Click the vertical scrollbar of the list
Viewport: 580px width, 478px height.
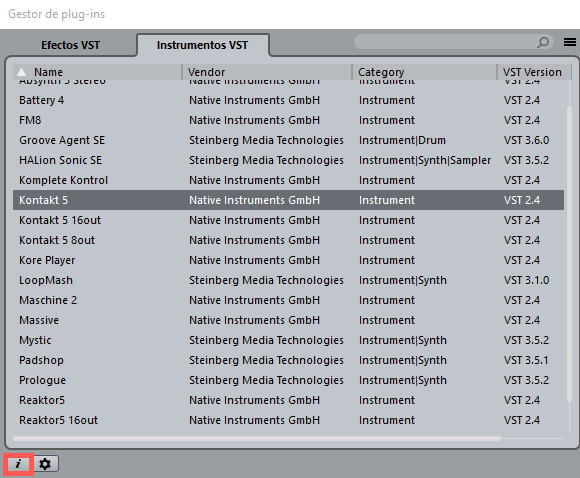coord(569,253)
